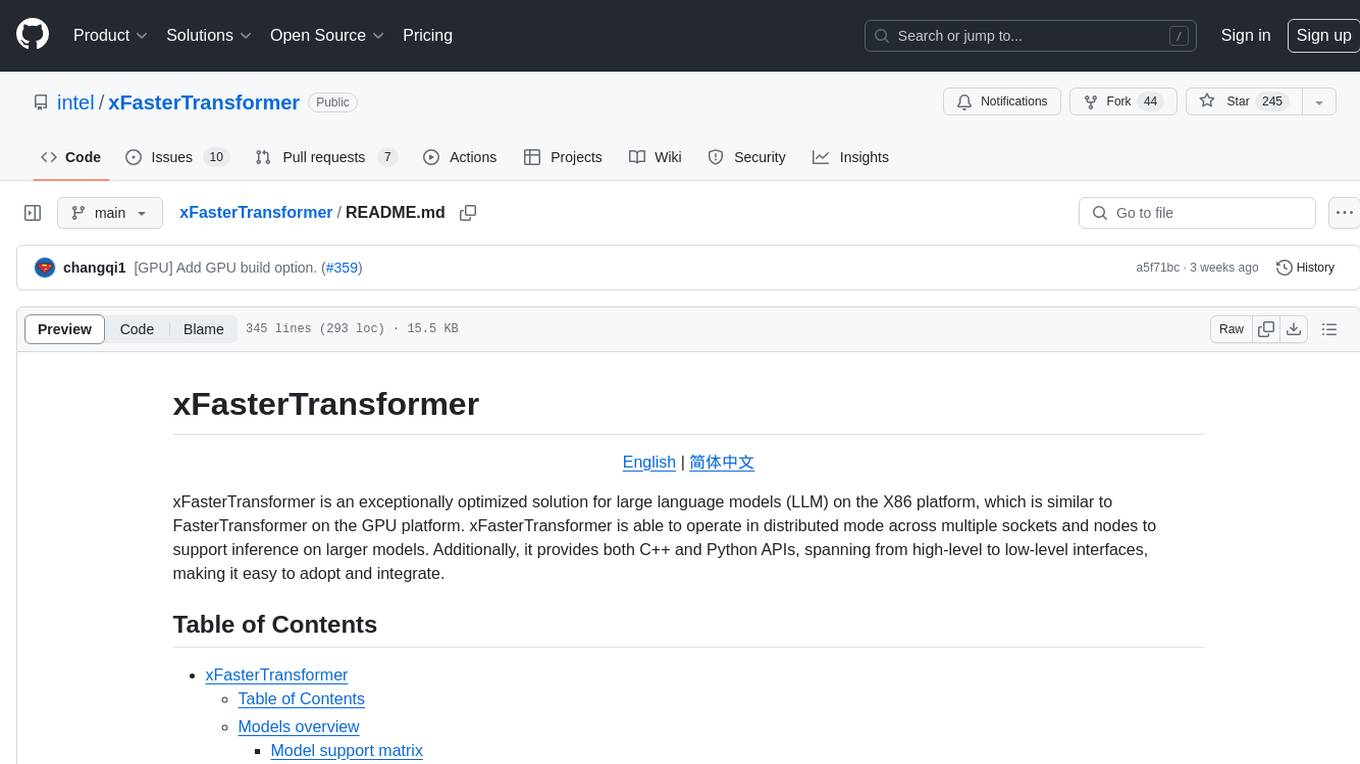
Task: Open the changqi1 author profile link
Action: (94, 268)
